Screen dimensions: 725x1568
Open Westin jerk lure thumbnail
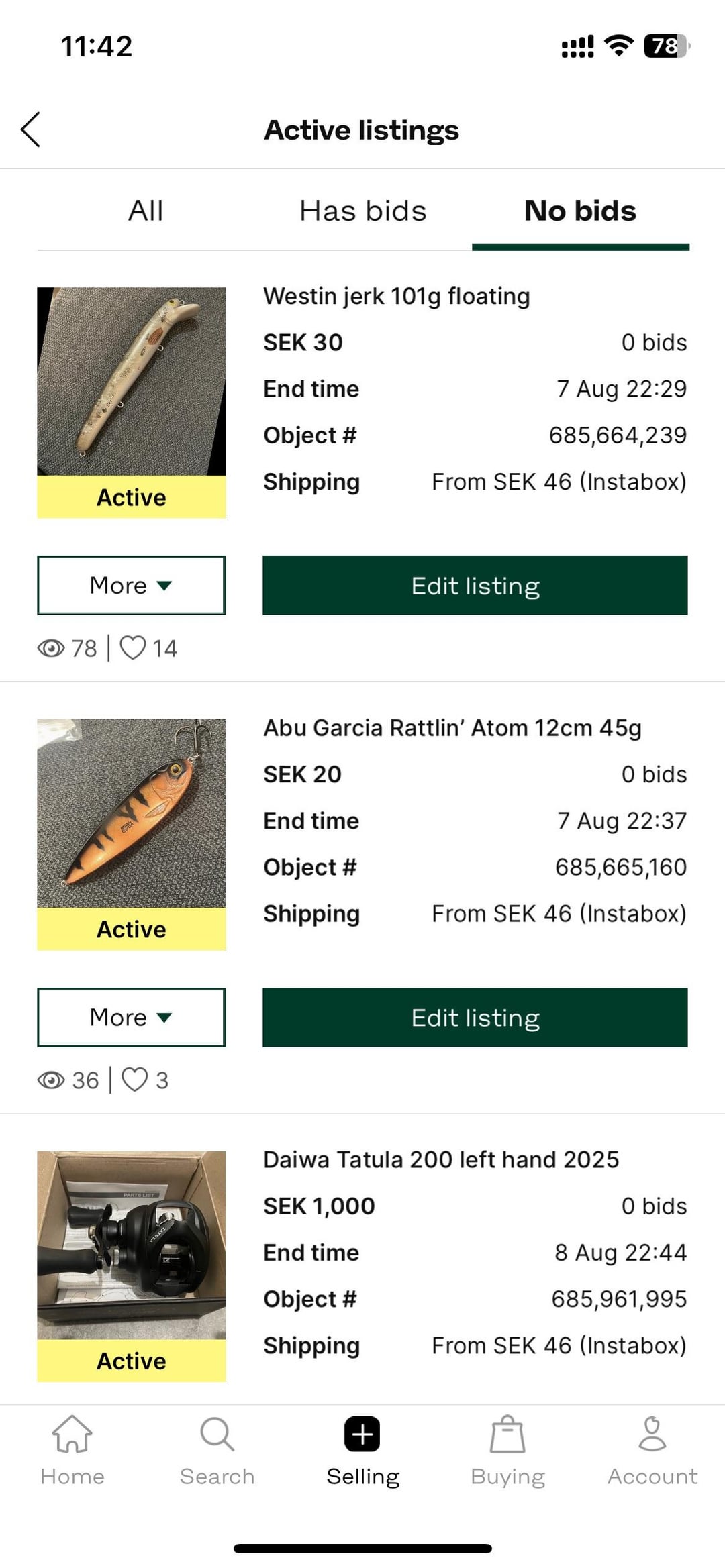[131, 381]
